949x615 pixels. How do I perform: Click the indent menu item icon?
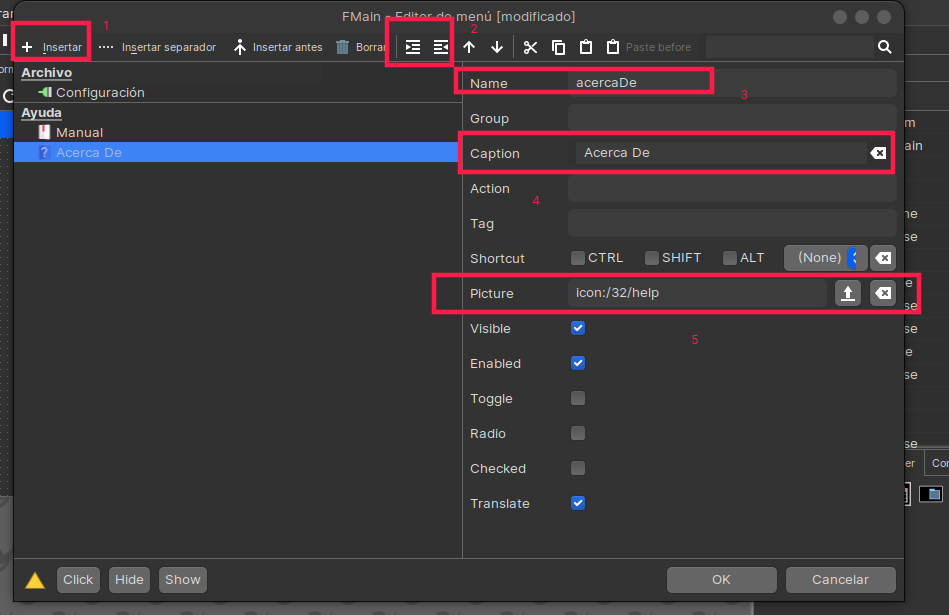pos(413,47)
